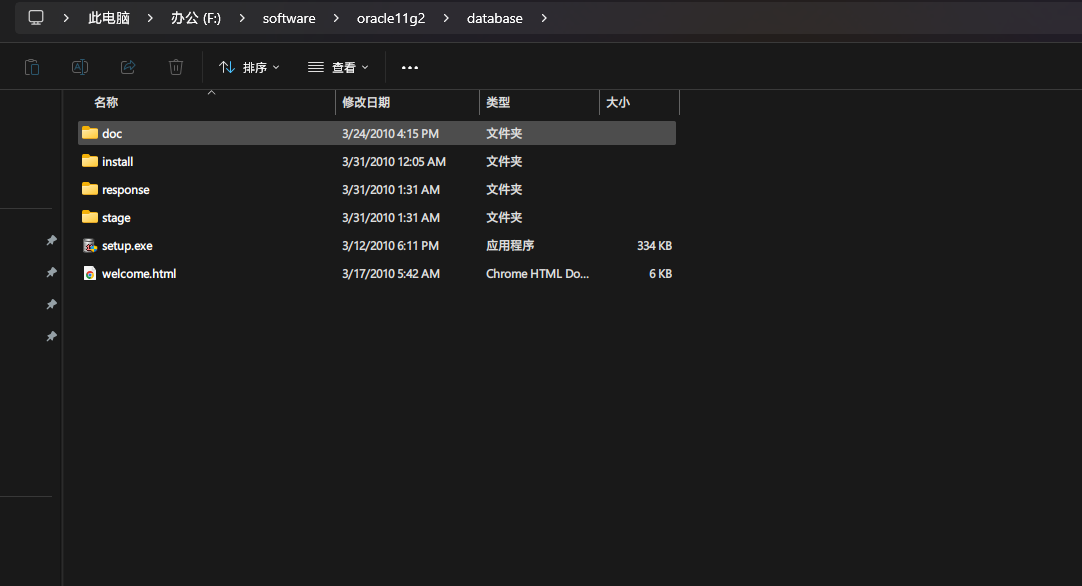Click the PC monitor icon in address bar
This screenshot has height=586, width=1082.
(x=36, y=18)
